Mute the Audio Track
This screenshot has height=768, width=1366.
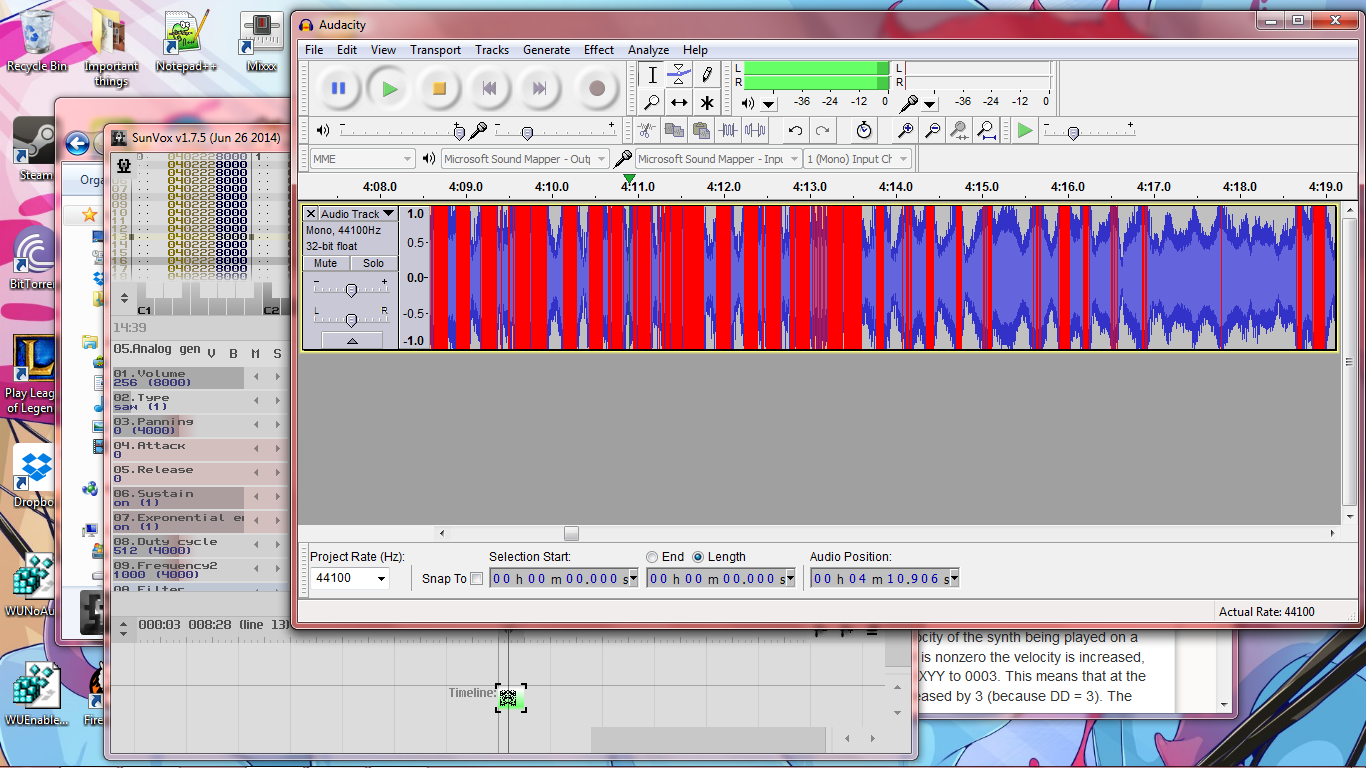[x=325, y=264]
